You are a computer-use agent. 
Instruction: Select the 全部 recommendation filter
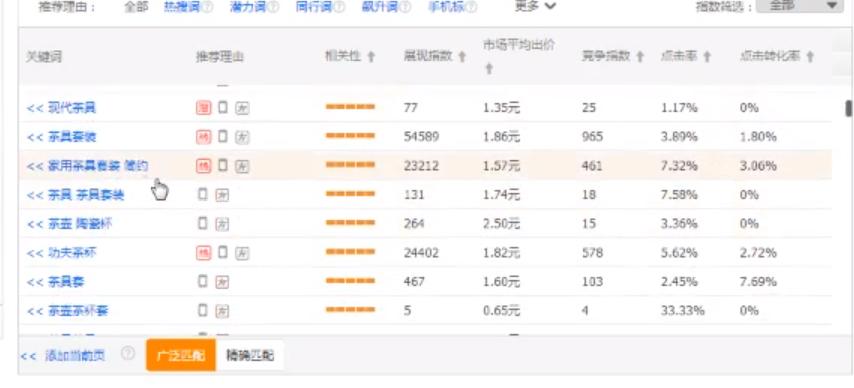tap(136, 7)
